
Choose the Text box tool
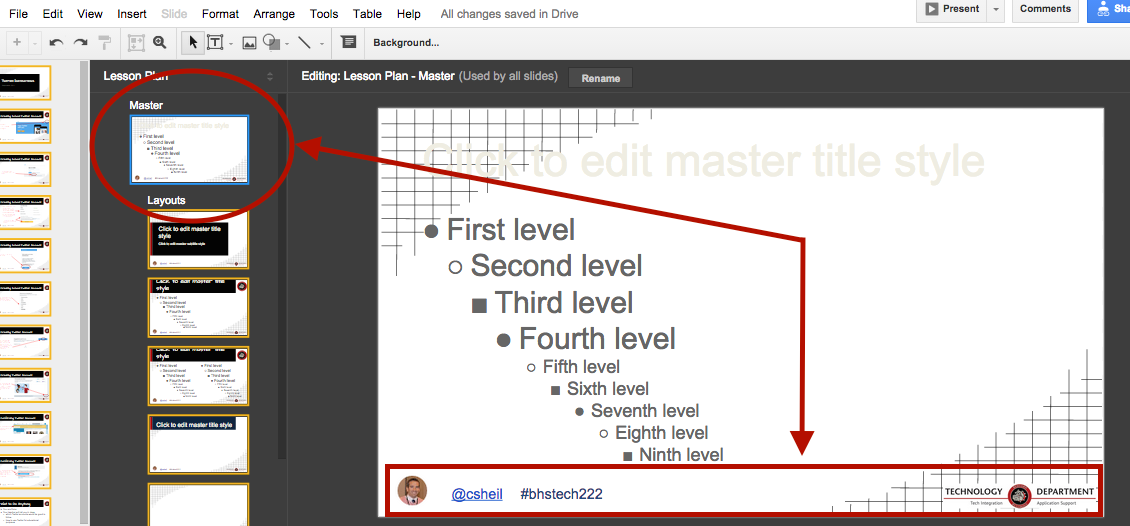point(214,43)
